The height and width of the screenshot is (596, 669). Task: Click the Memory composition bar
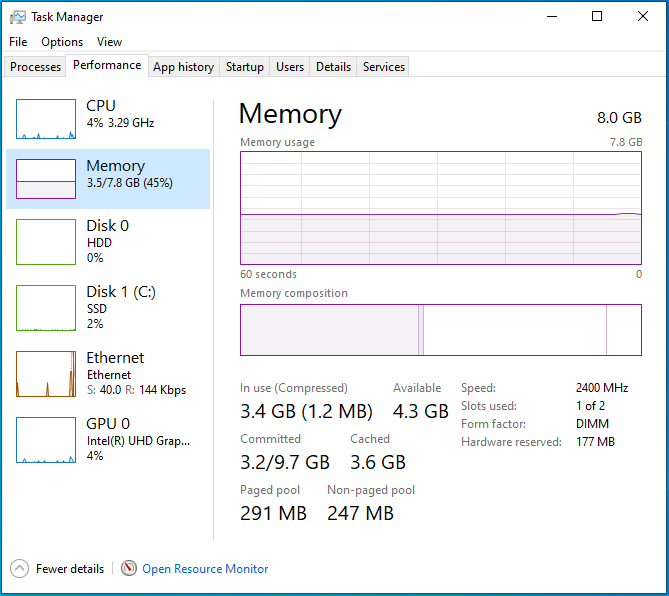440,330
